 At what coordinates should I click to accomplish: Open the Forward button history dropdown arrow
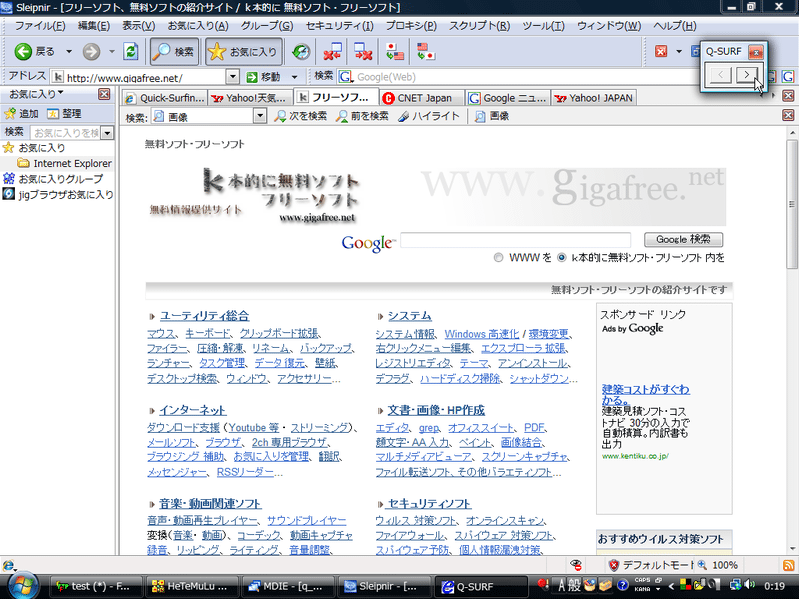coord(112,51)
